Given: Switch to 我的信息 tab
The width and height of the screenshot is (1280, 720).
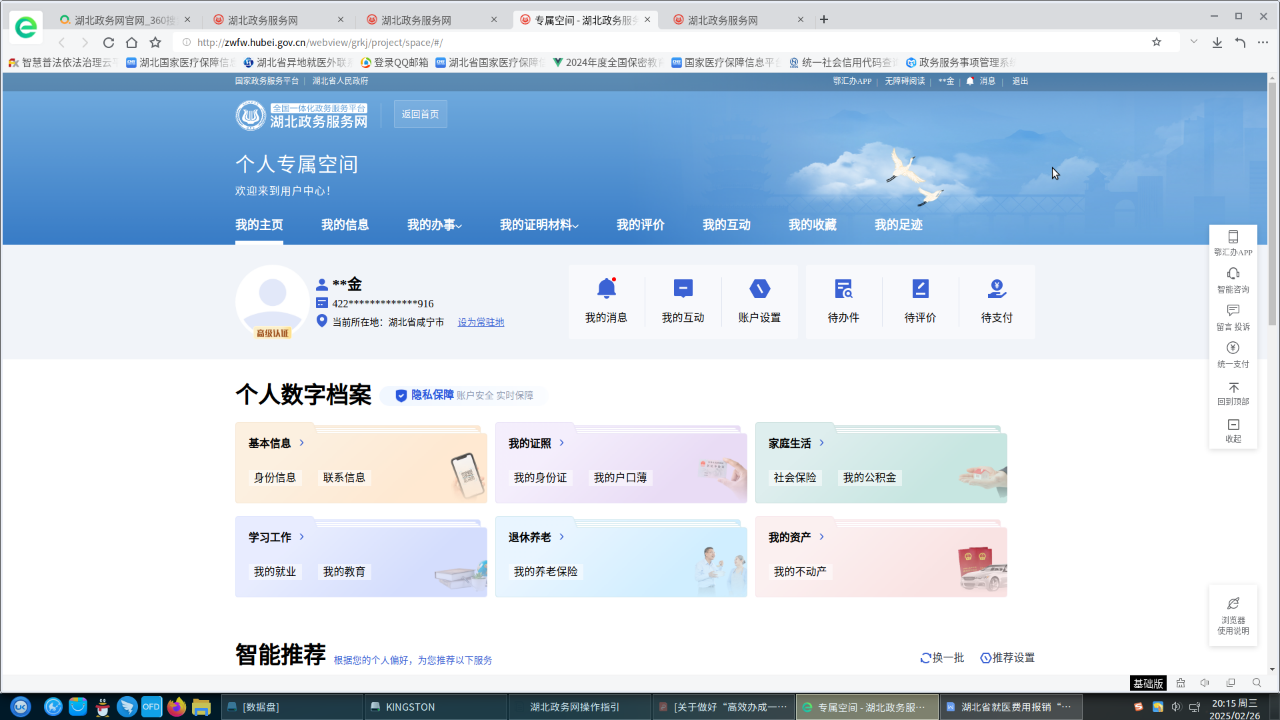Looking at the screenshot, I should [345, 225].
